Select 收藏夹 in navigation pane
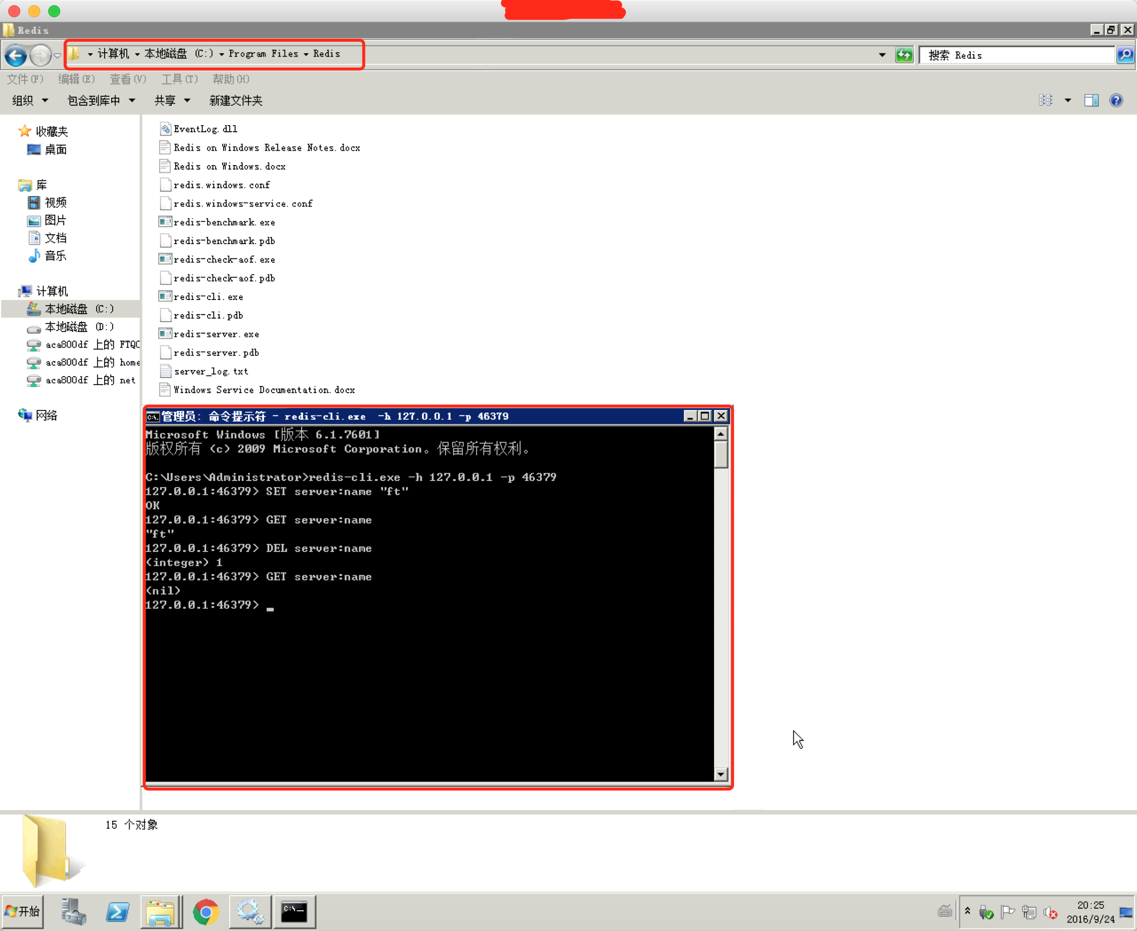 (44, 131)
